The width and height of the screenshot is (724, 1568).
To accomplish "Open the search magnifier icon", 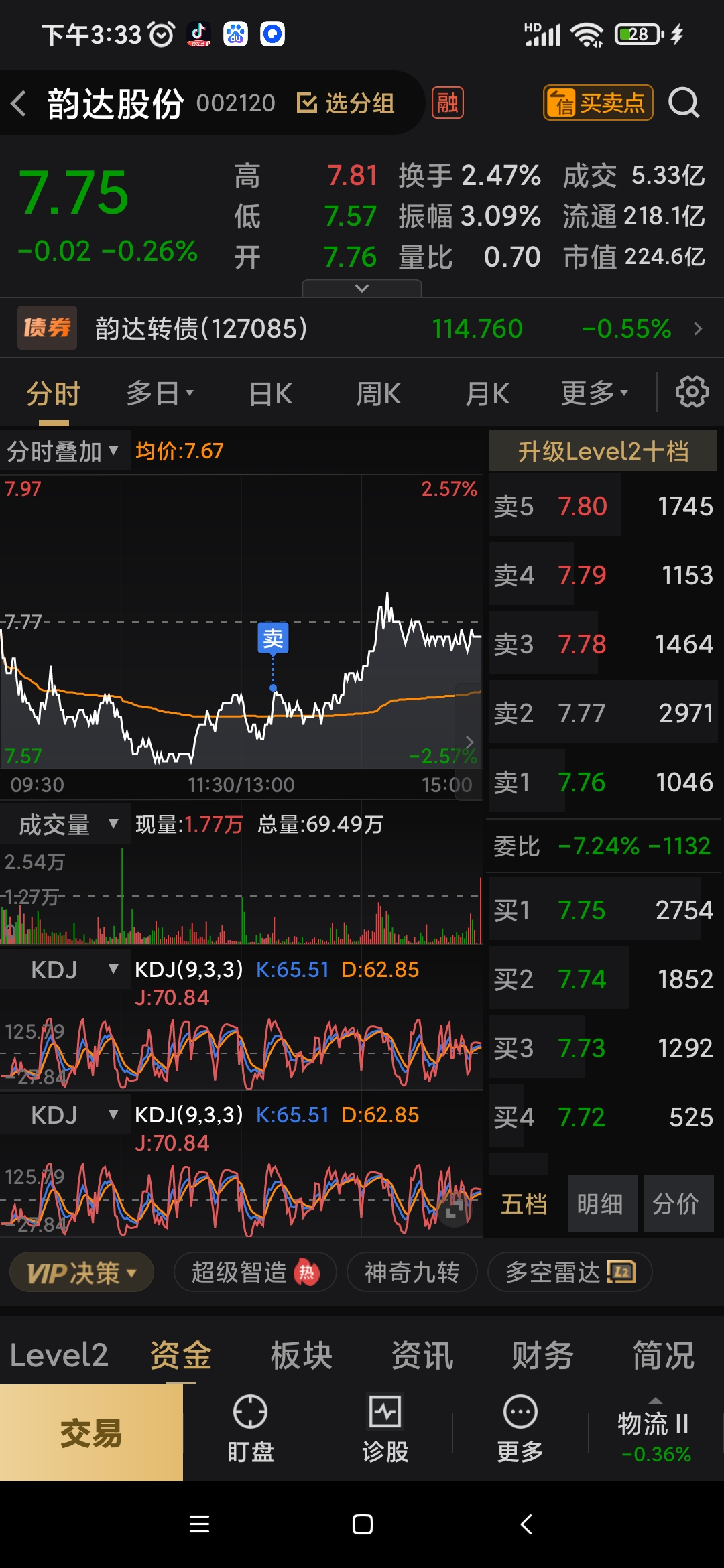I will pyautogui.click(x=684, y=103).
